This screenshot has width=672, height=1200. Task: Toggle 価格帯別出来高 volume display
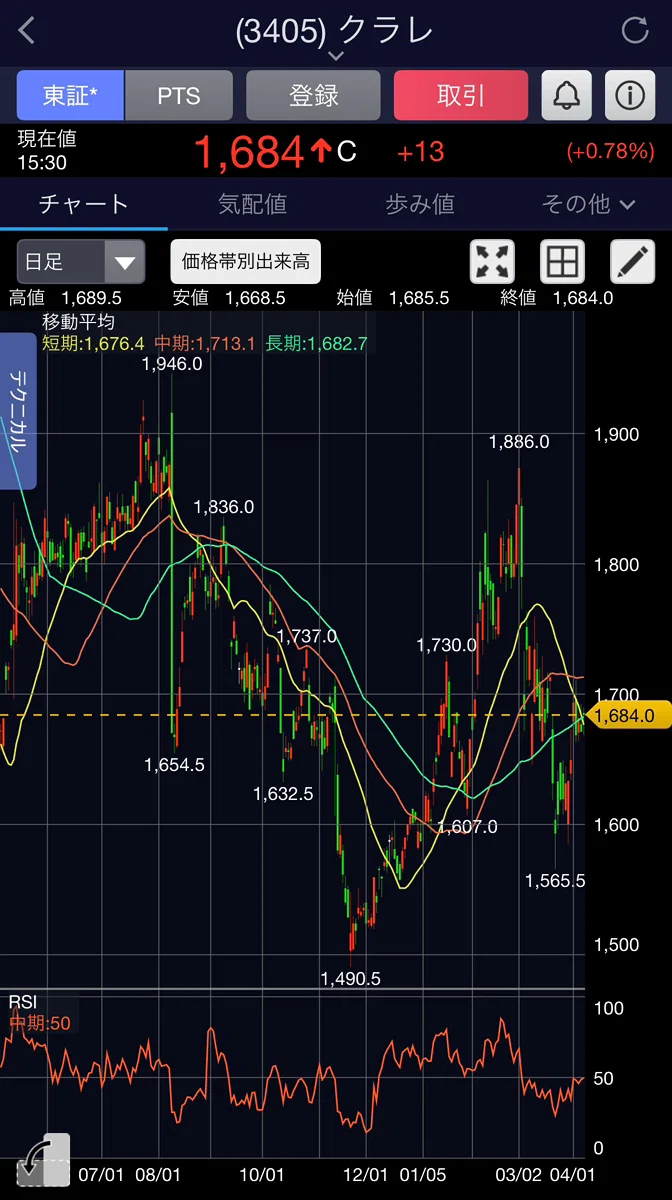tap(245, 262)
